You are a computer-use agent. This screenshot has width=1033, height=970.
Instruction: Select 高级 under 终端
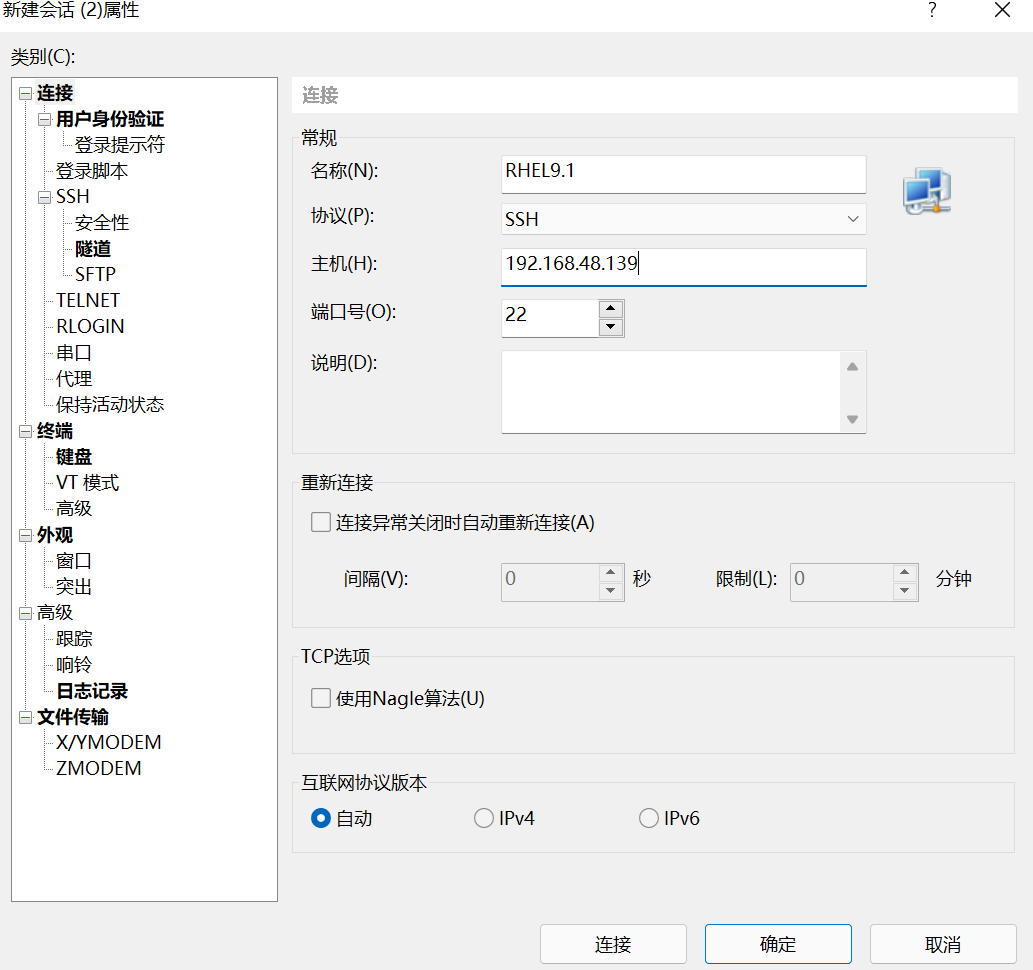[73, 509]
